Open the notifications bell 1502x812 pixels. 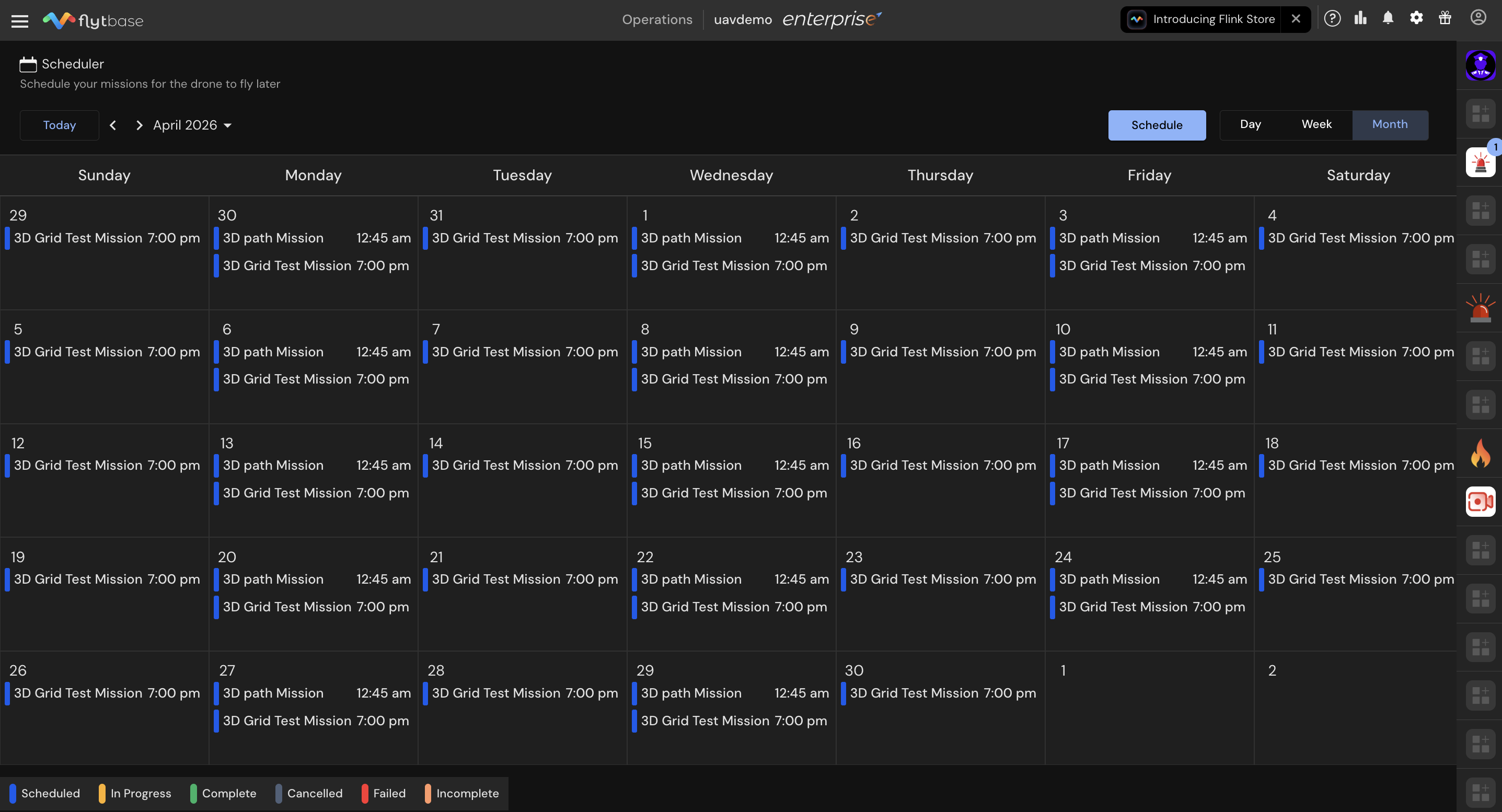pos(1388,19)
